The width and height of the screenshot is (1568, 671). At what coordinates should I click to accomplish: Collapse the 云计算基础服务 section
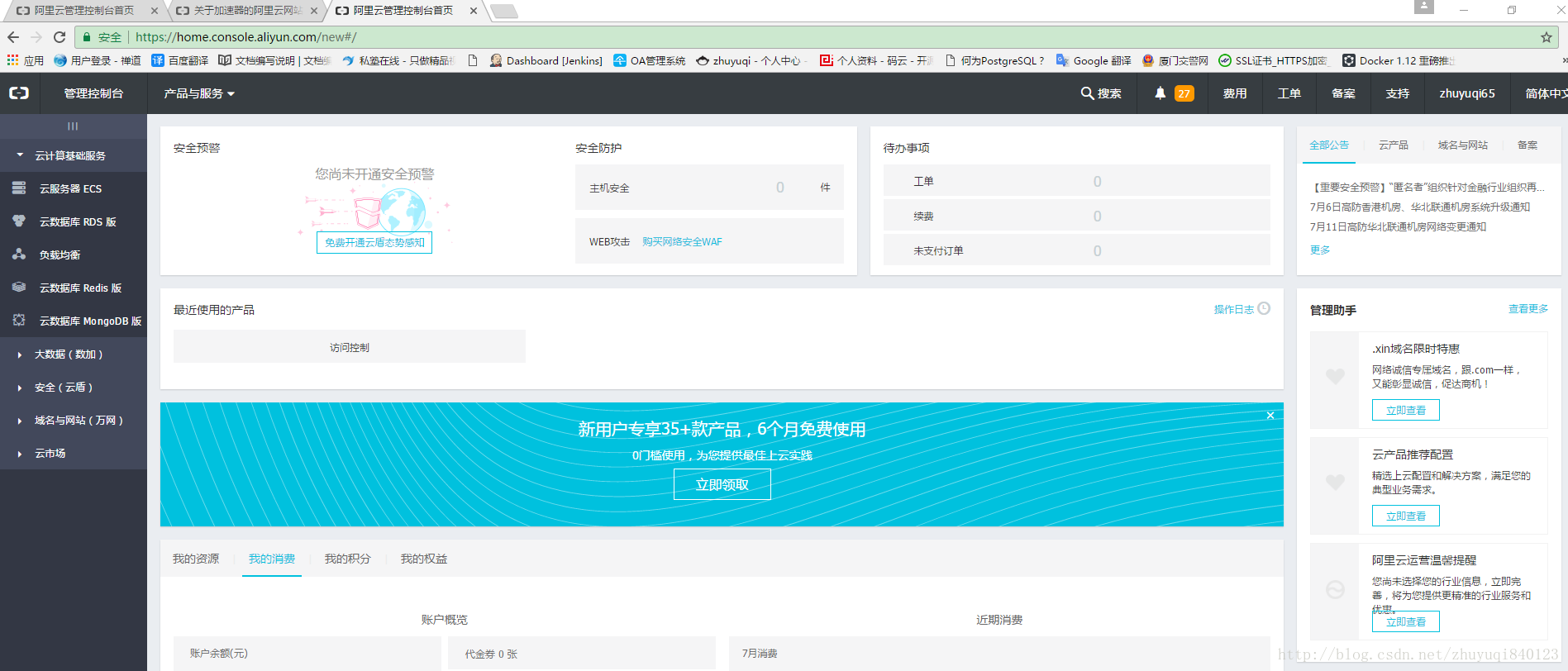click(74, 155)
